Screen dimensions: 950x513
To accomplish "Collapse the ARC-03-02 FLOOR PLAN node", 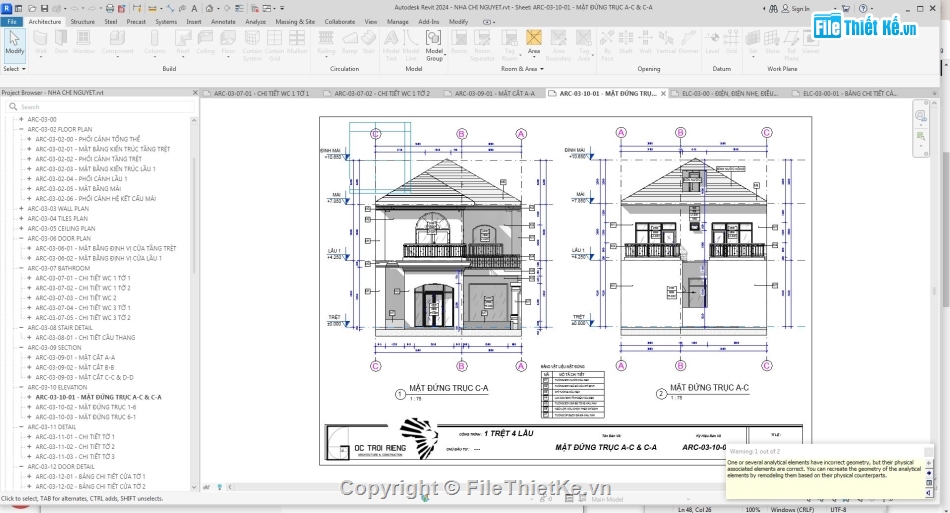I will coord(21,129).
